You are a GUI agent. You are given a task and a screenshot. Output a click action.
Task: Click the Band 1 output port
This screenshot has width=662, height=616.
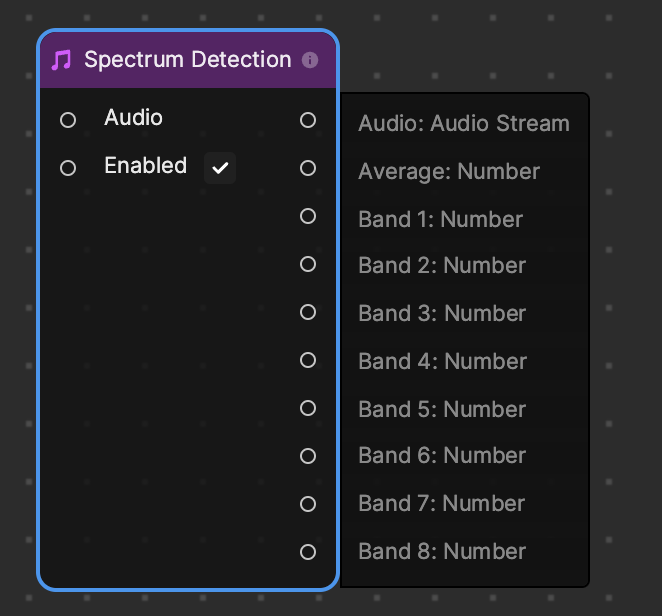(x=308, y=216)
